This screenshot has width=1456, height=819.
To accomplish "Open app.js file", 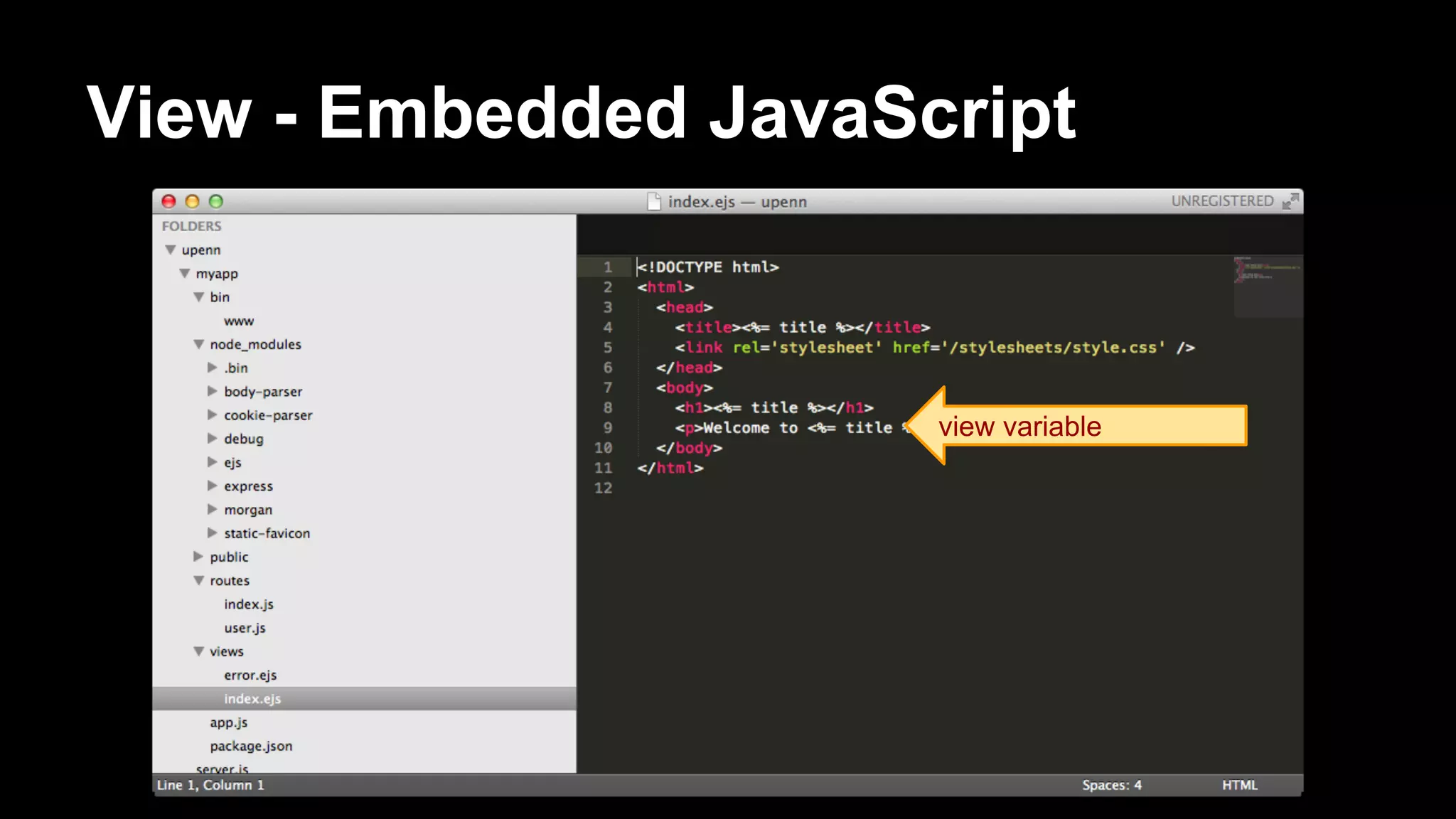I will [228, 722].
